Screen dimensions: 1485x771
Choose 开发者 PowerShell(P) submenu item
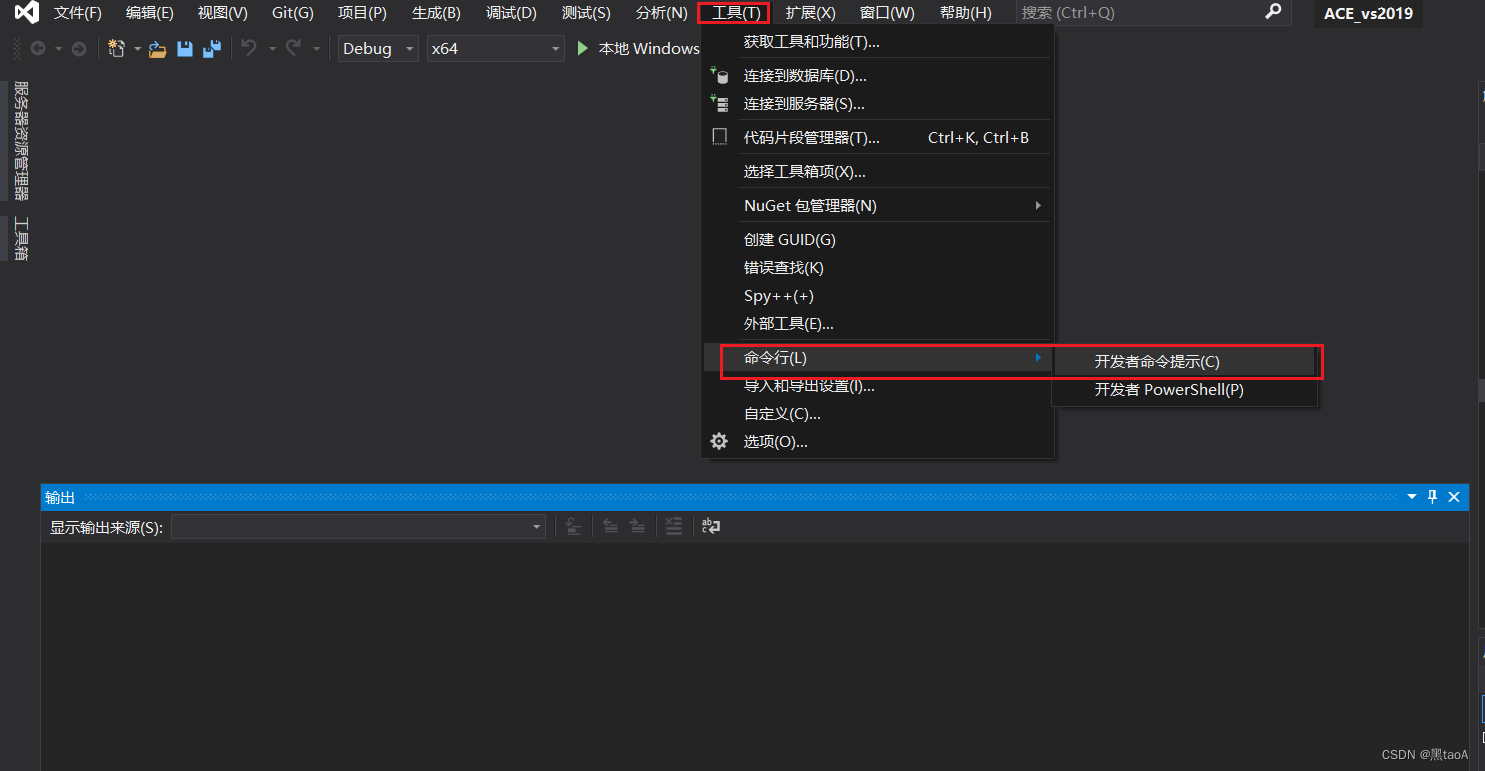tap(1184, 390)
